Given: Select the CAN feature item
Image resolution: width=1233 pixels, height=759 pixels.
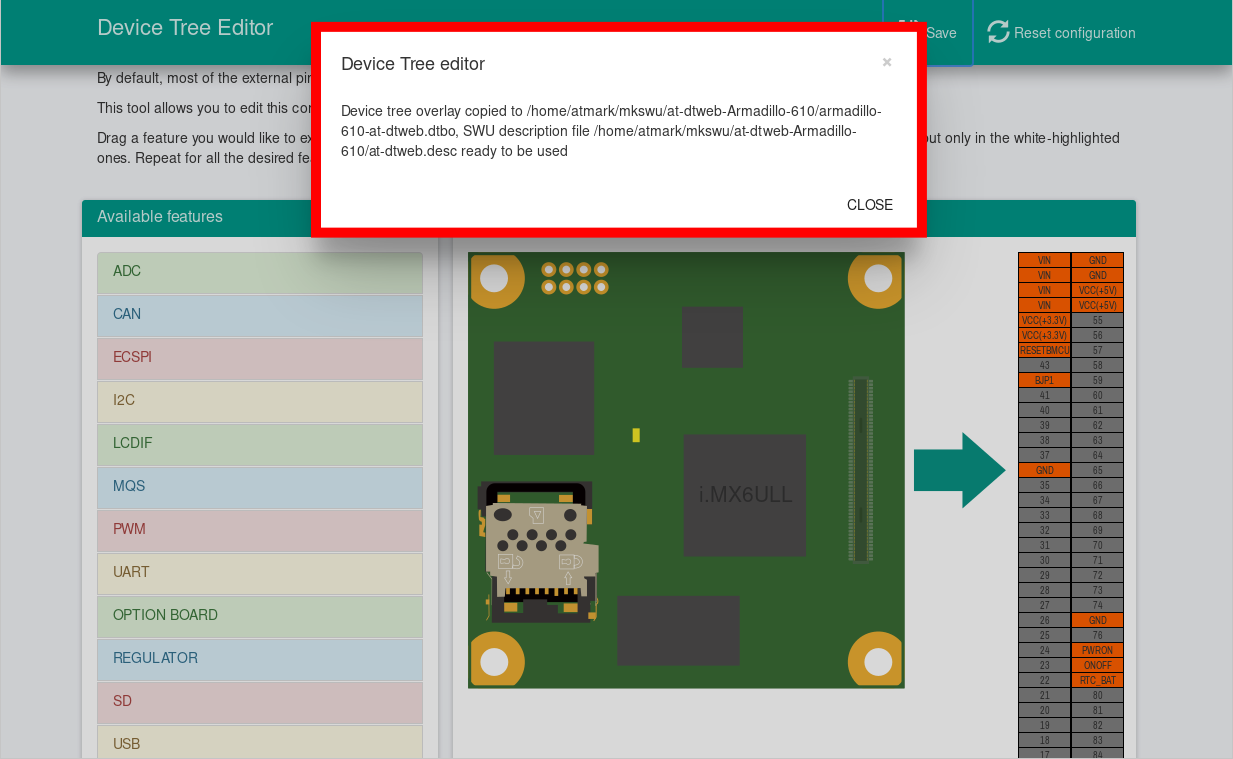Looking at the screenshot, I should pos(259,315).
